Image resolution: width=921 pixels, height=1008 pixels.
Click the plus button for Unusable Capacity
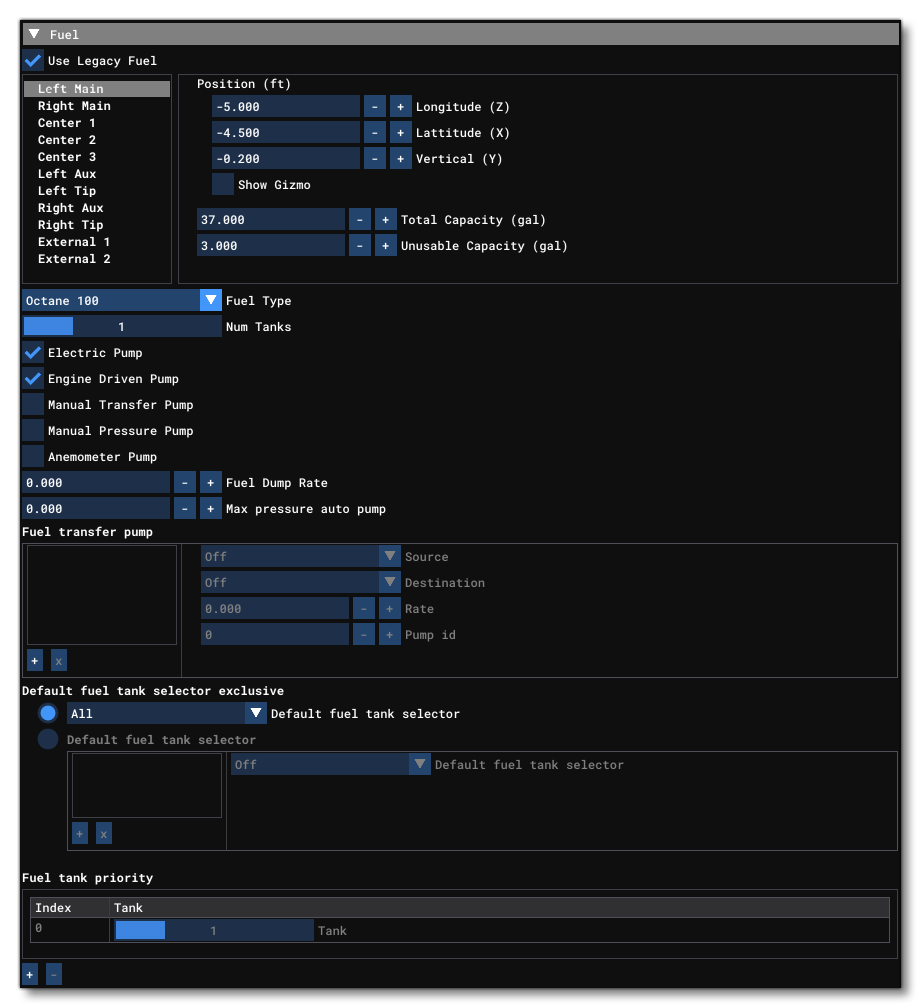(386, 245)
